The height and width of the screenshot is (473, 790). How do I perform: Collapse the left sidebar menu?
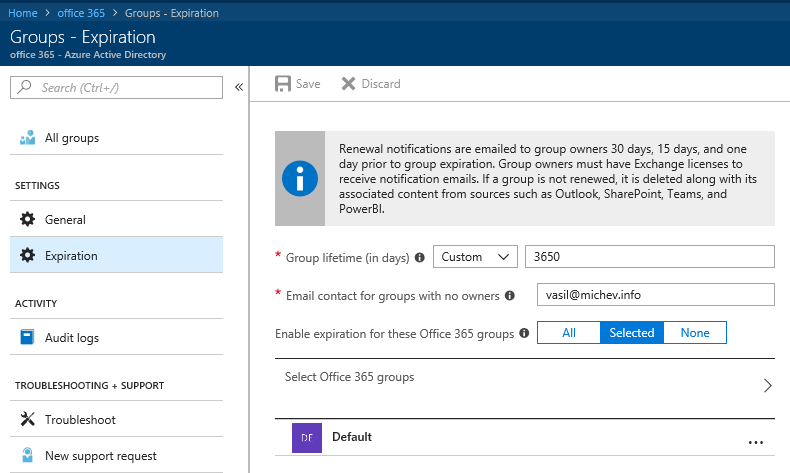pos(239,88)
